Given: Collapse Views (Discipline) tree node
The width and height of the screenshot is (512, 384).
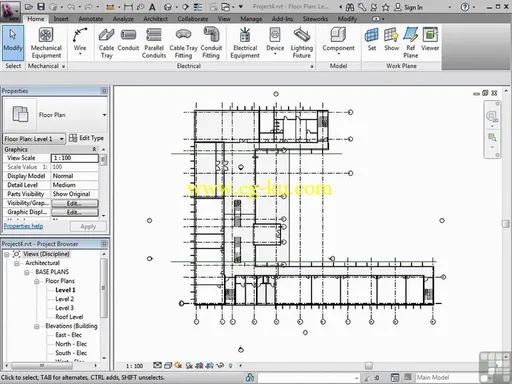Looking at the screenshot, I should tap(6, 254).
